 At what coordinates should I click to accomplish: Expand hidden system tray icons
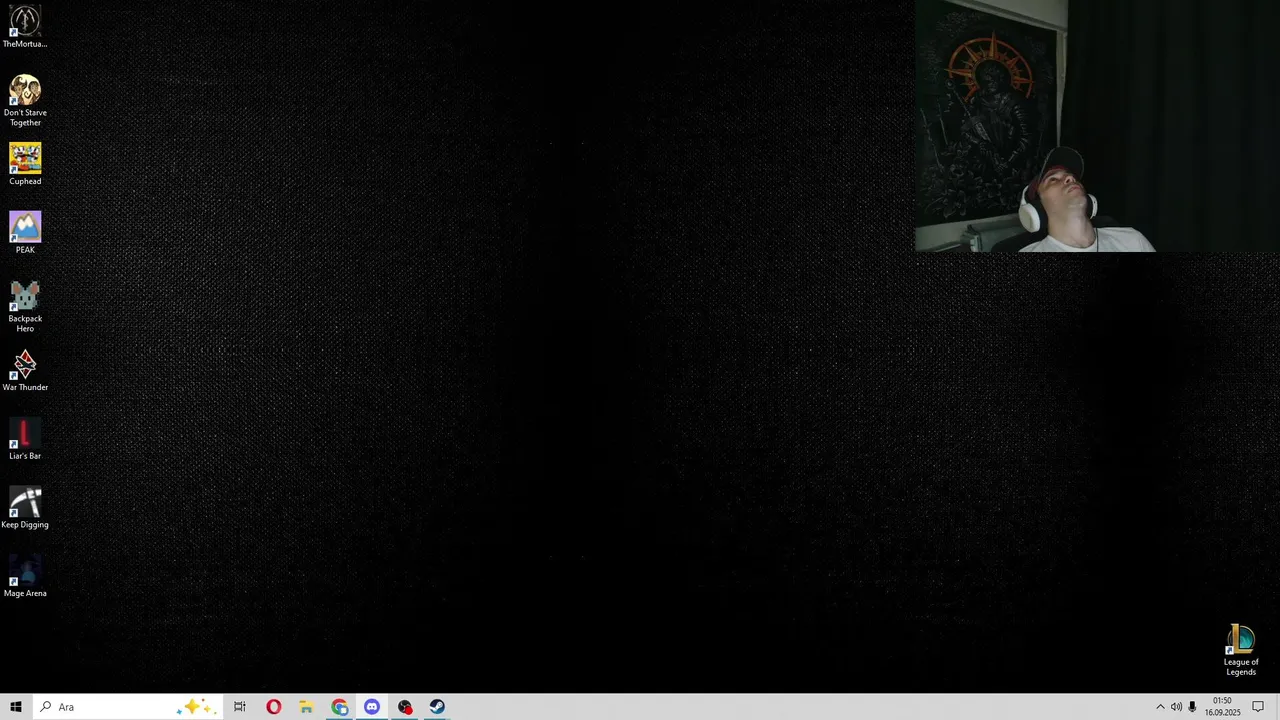[x=1160, y=707]
